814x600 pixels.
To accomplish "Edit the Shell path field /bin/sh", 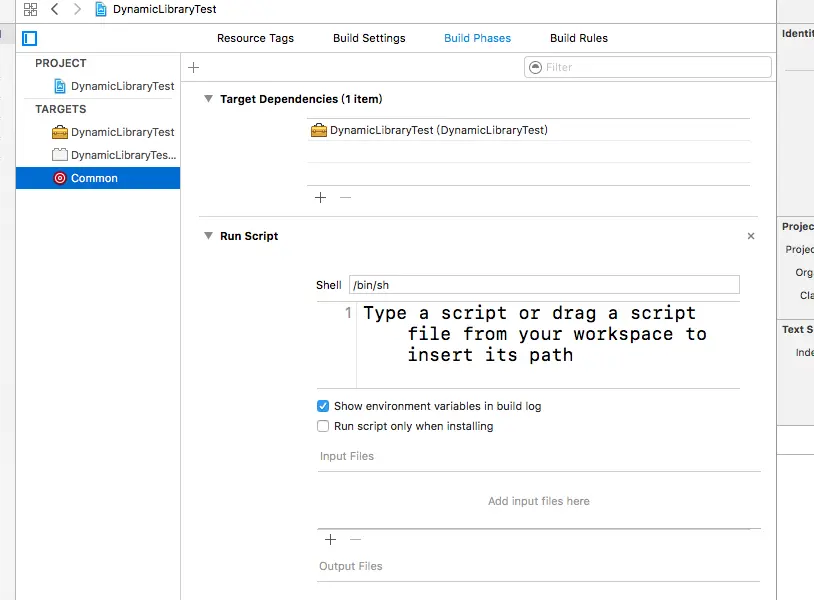I will click(544, 285).
